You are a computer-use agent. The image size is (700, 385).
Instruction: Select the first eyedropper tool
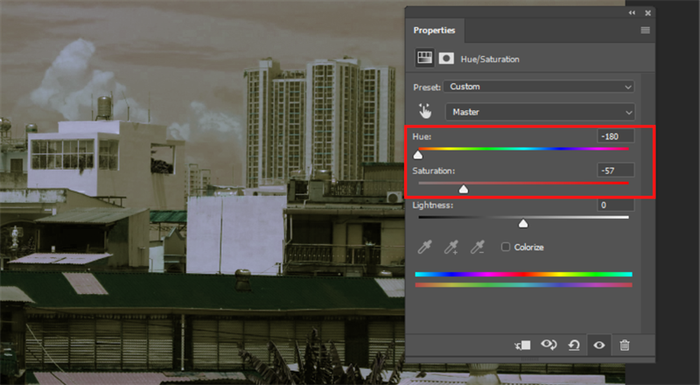pyautogui.click(x=425, y=247)
